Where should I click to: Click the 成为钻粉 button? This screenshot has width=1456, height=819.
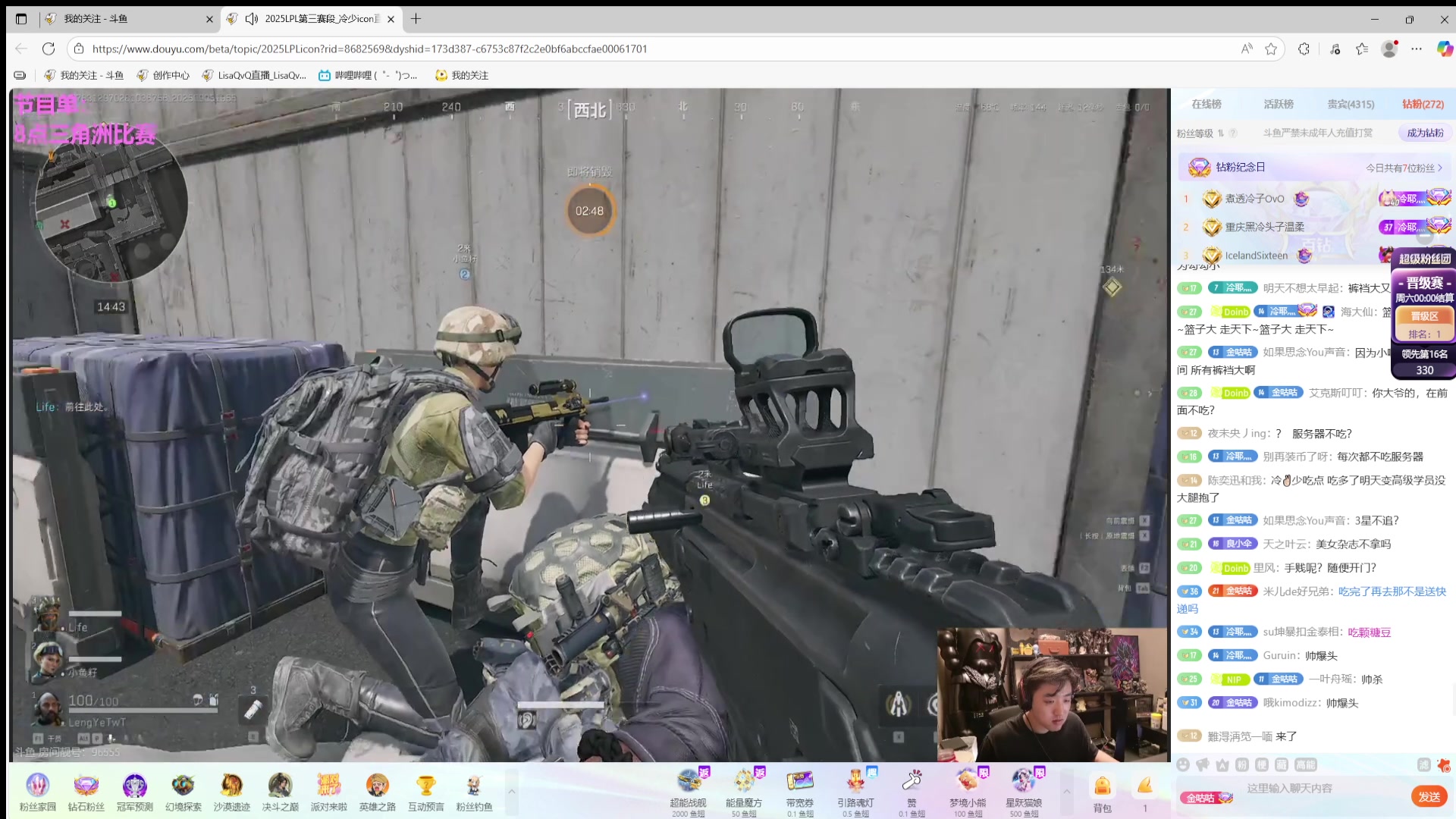[x=1425, y=133]
